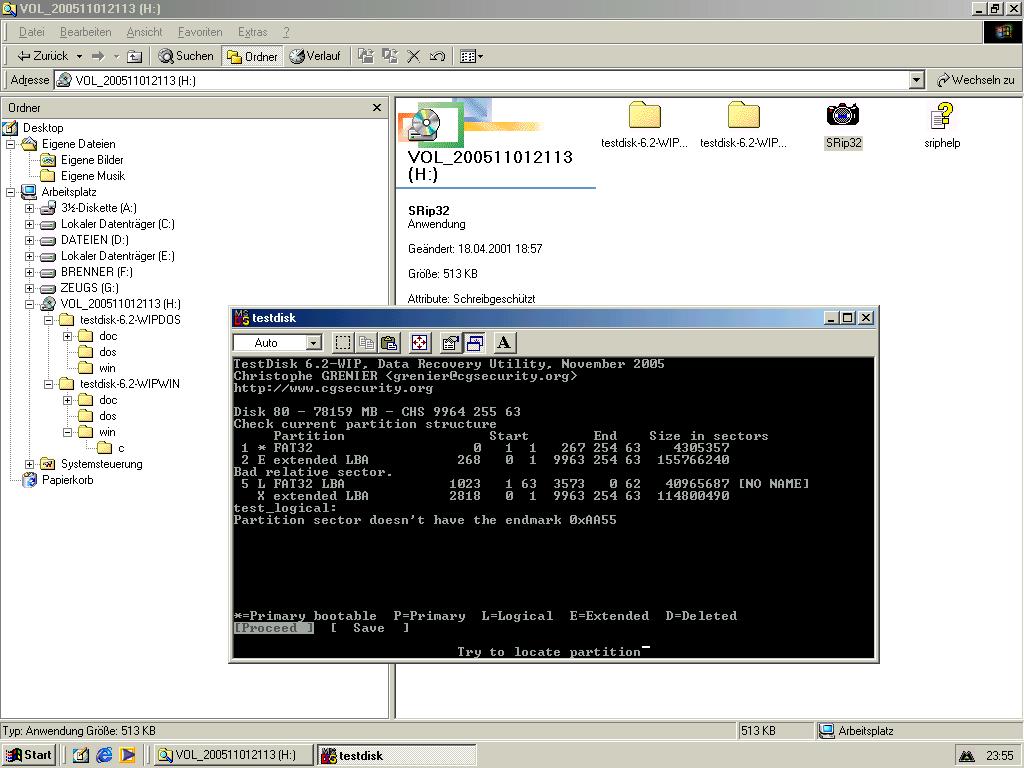Open the Bearbeiten menu

(x=86, y=32)
